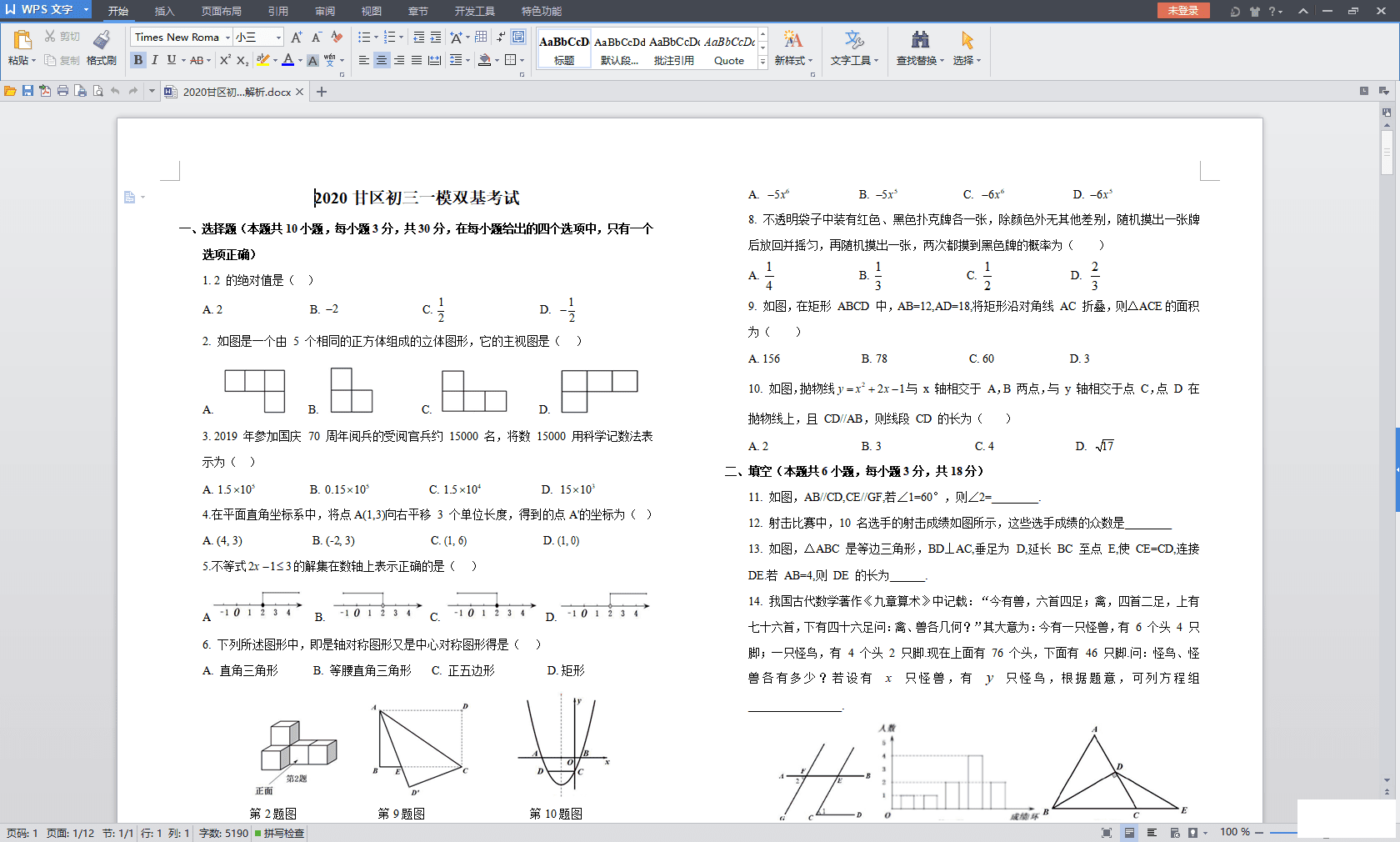Open highlight color dropdown arrow
Image resolution: width=1400 pixels, height=842 pixels.
[x=275, y=60]
